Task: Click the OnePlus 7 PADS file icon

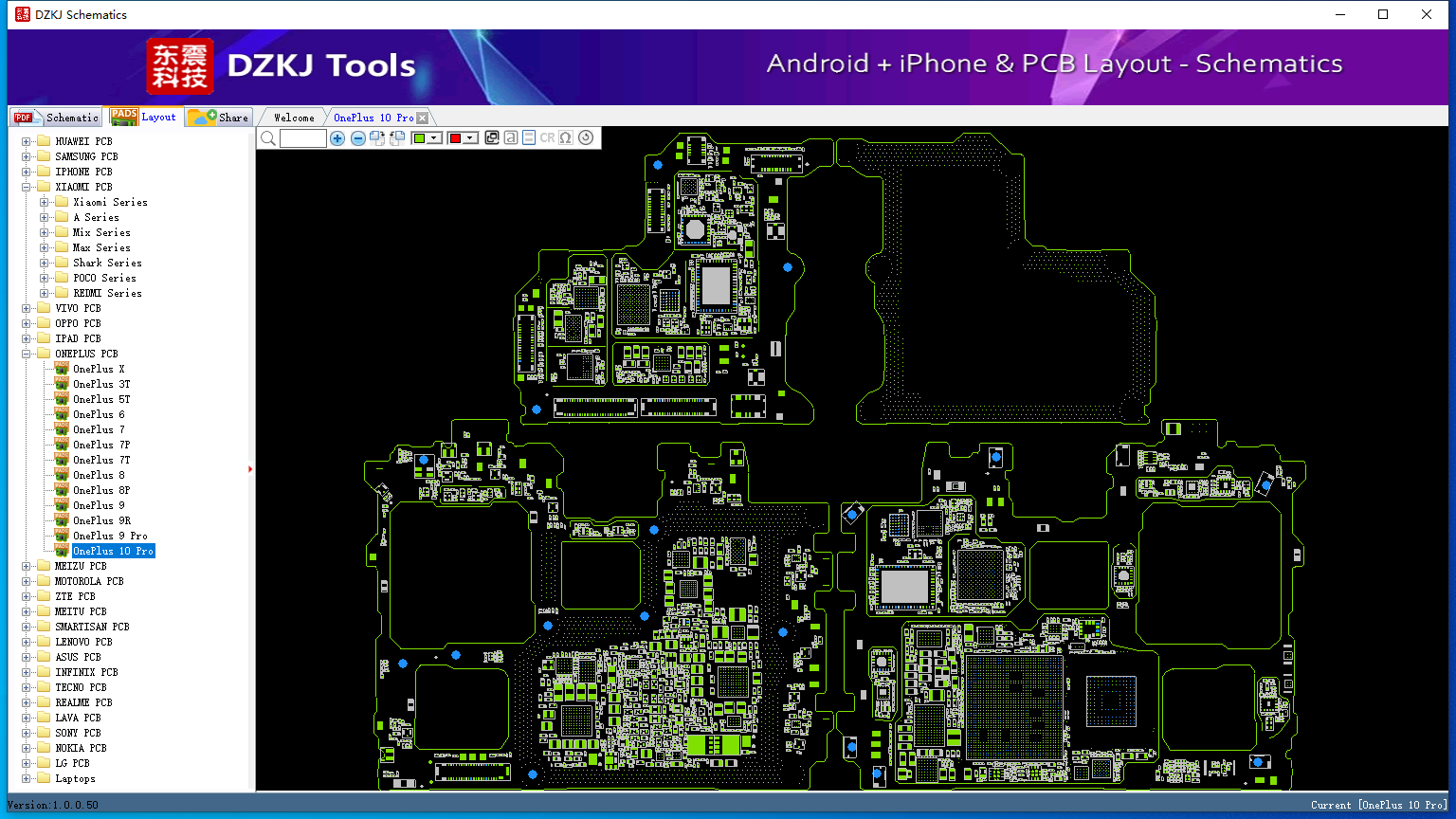Action: [x=62, y=429]
